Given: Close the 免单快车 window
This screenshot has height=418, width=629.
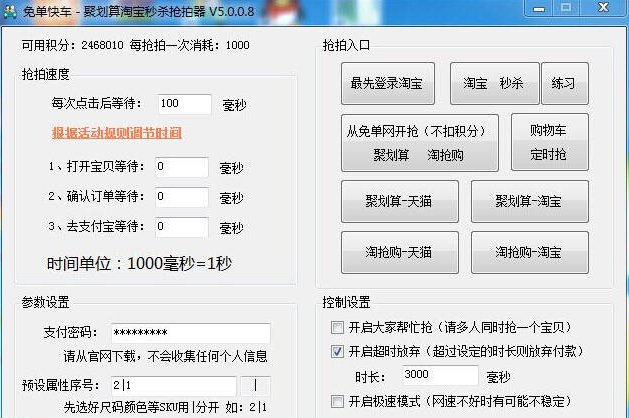Looking at the screenshot, I should tap(603, 8).
